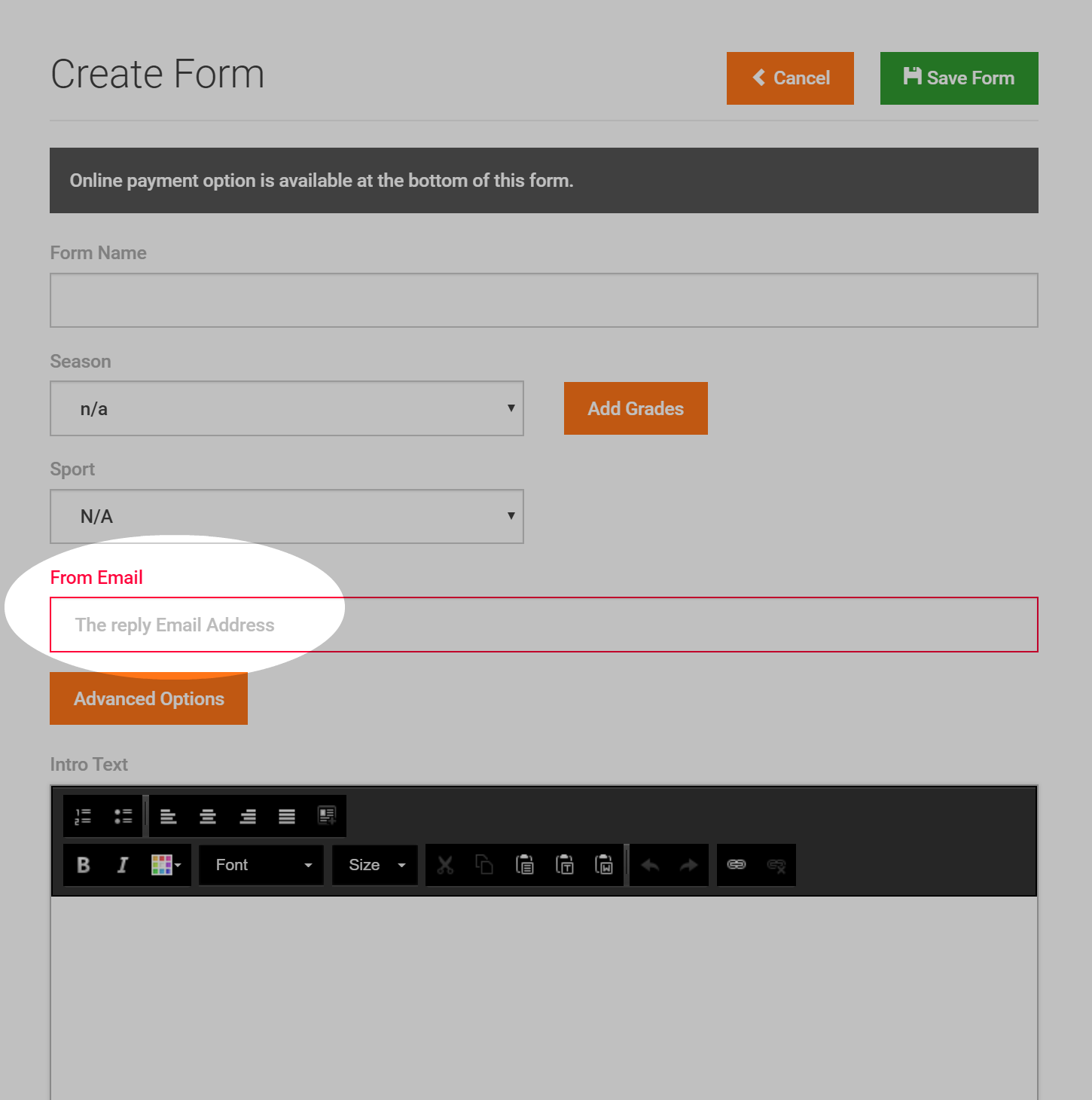Center align text in Intro Text
The height and width of the screenshot is (1100, 1092).
[x=208, y=816]
